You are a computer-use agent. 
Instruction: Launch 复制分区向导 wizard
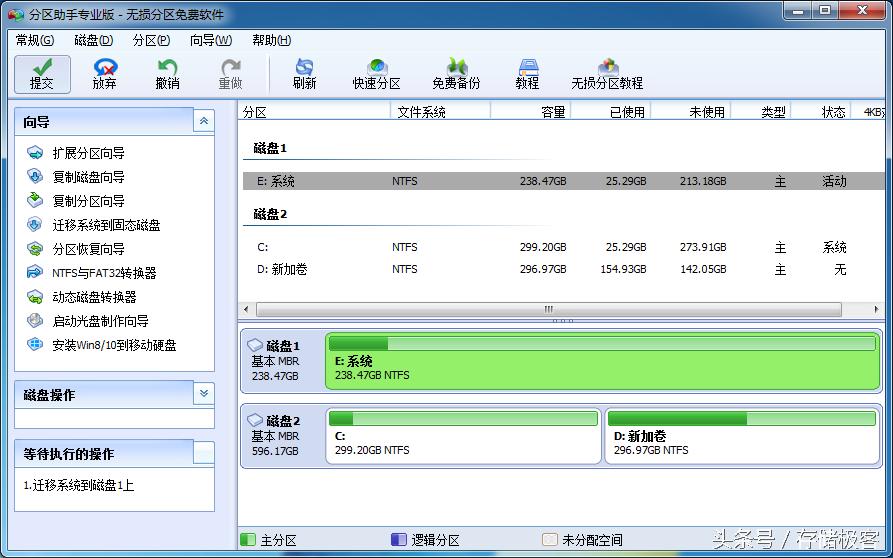88,201
